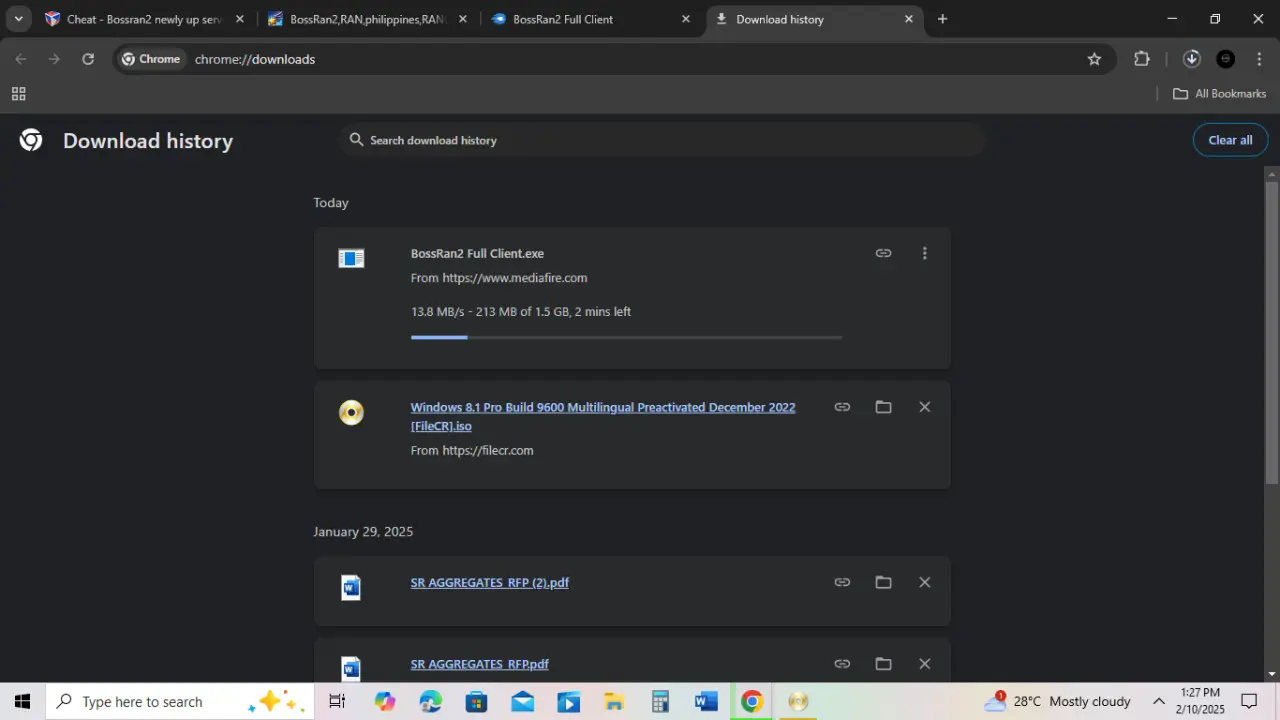This screenshot has width=1280, height=720.
Task: Click the "From https://www.mediafire.com" text
Action: tap(499, 278)
